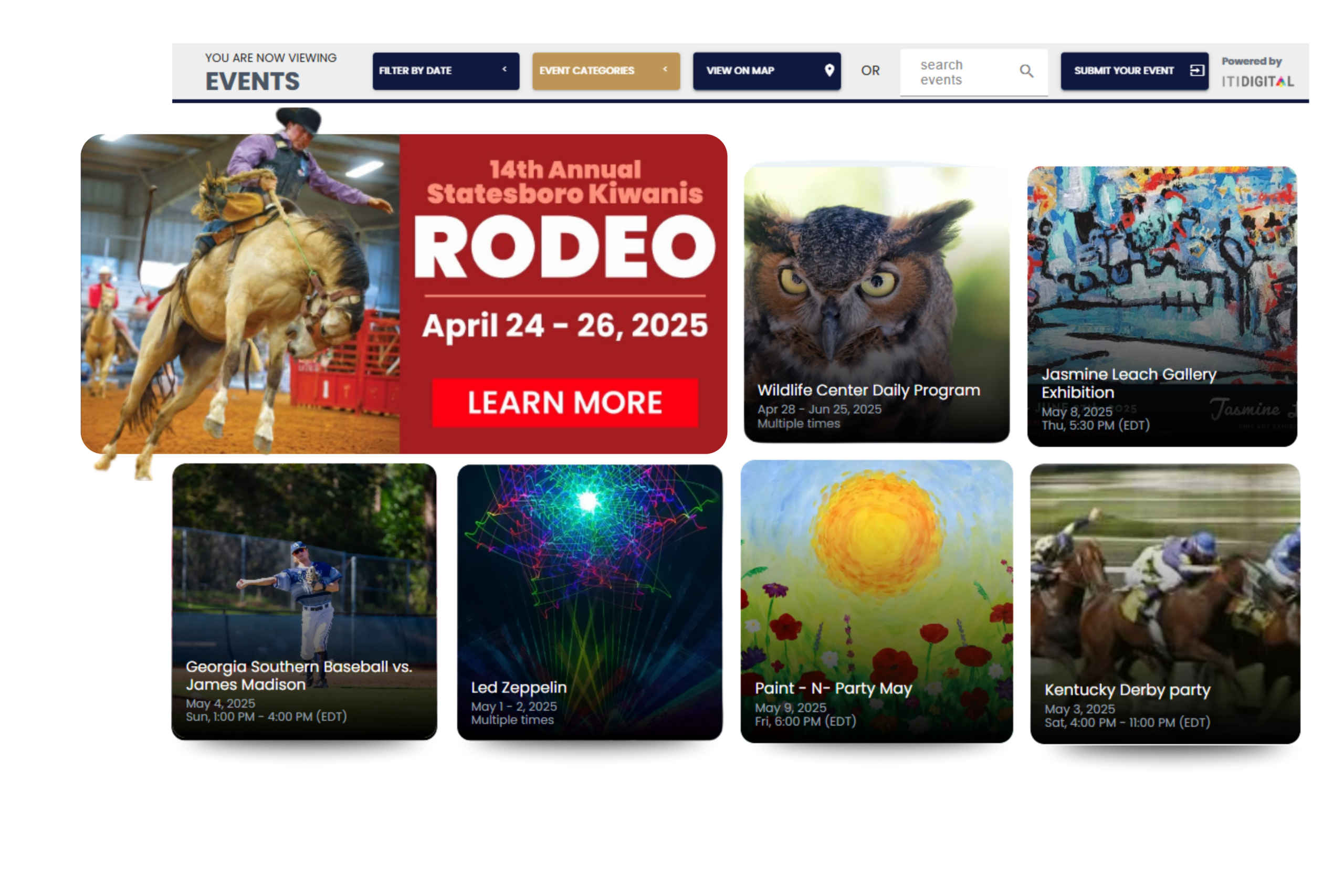The image size is (1344, 896).
Task: Open the Filter By Date dropdown
Action: [446, 71]
